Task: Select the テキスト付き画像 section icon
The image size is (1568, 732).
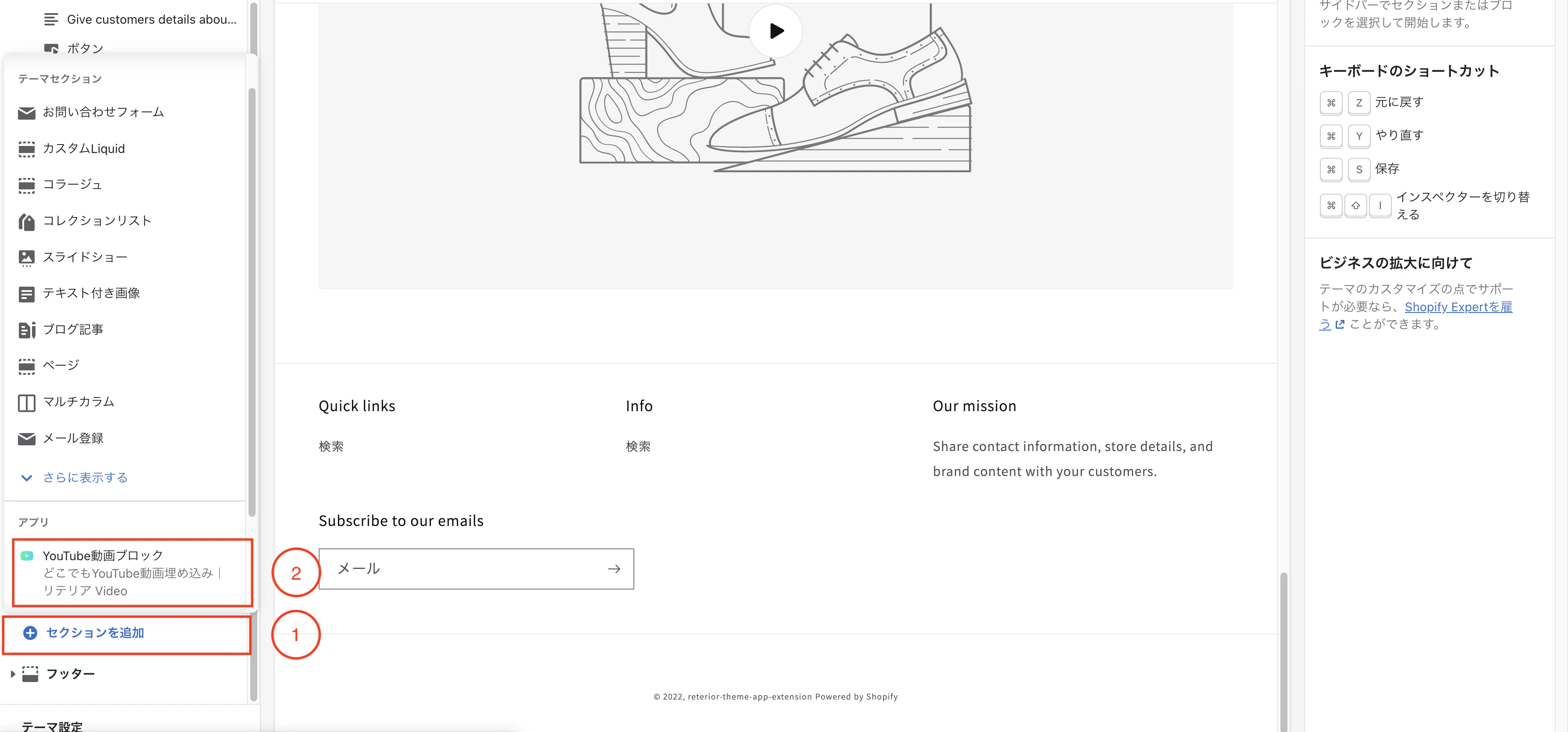Action: tap(26, 294)
